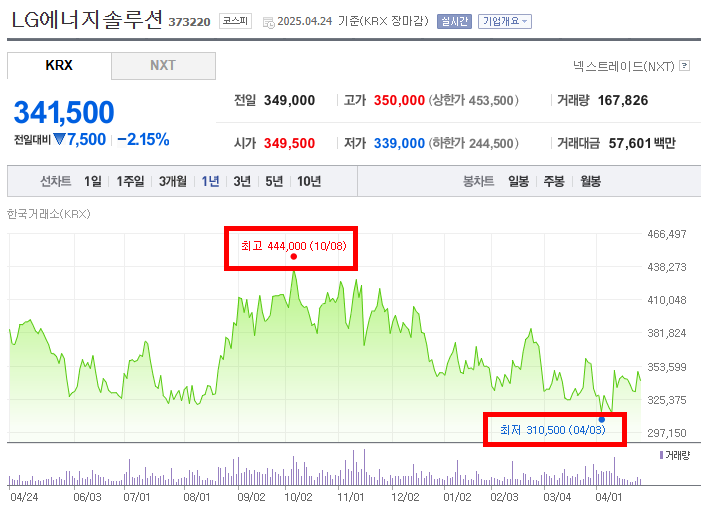Click the 297,150 y-axis price label
The height and width of the screenshot is (513, 701).
667,432
